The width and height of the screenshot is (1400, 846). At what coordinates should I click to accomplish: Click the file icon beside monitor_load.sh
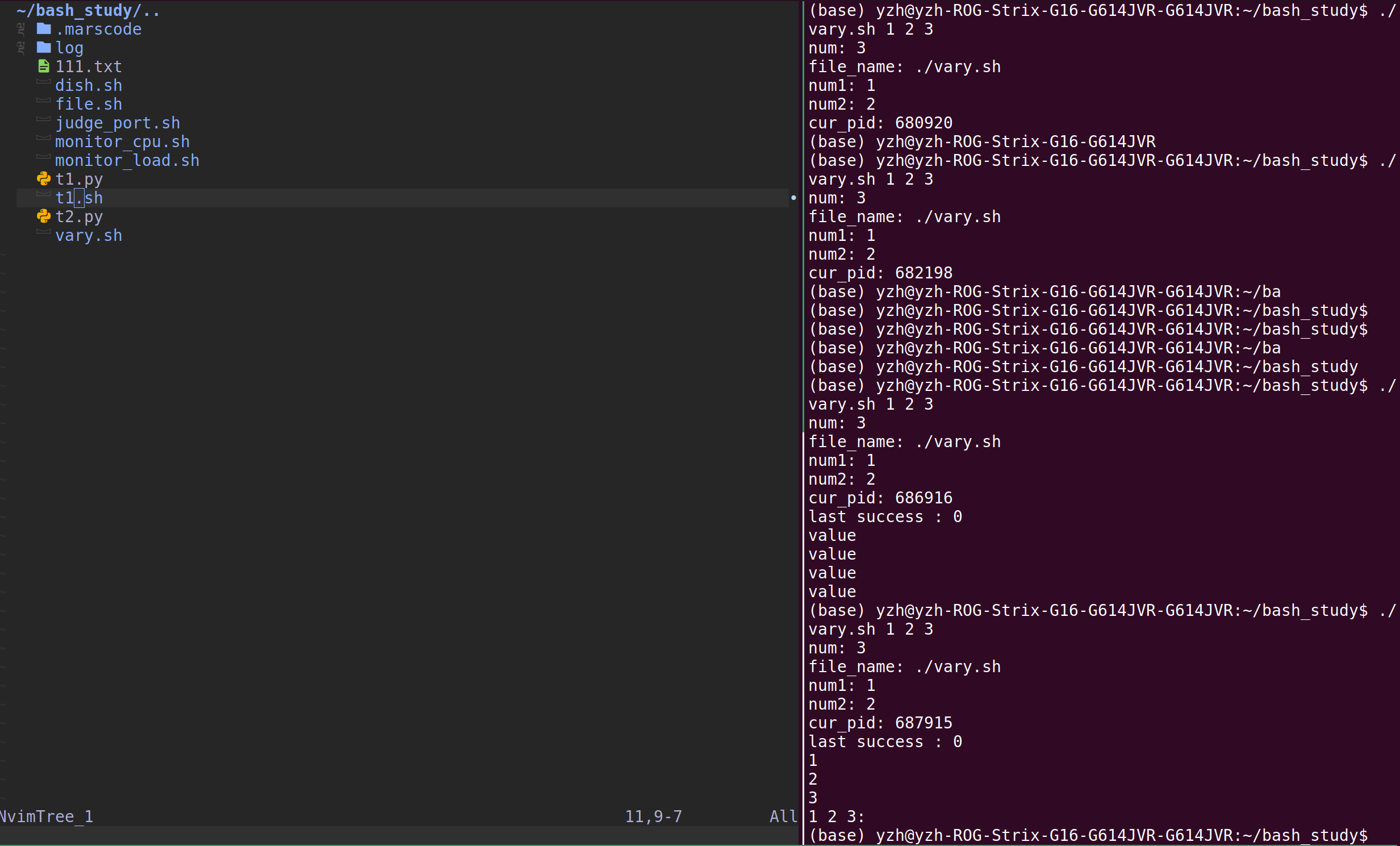[44, 157]
